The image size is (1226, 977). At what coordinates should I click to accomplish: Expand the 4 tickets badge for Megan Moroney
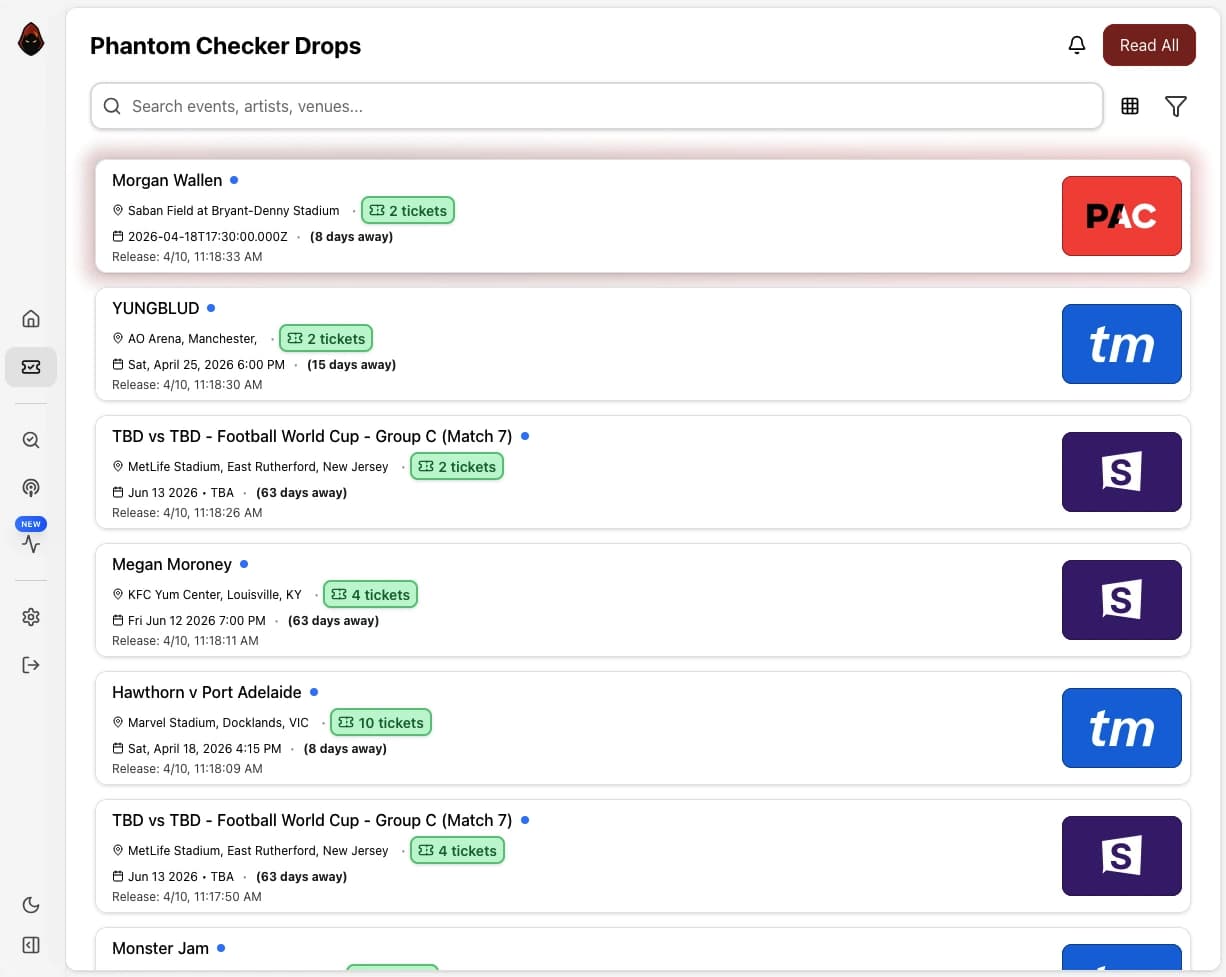(370, 594)
